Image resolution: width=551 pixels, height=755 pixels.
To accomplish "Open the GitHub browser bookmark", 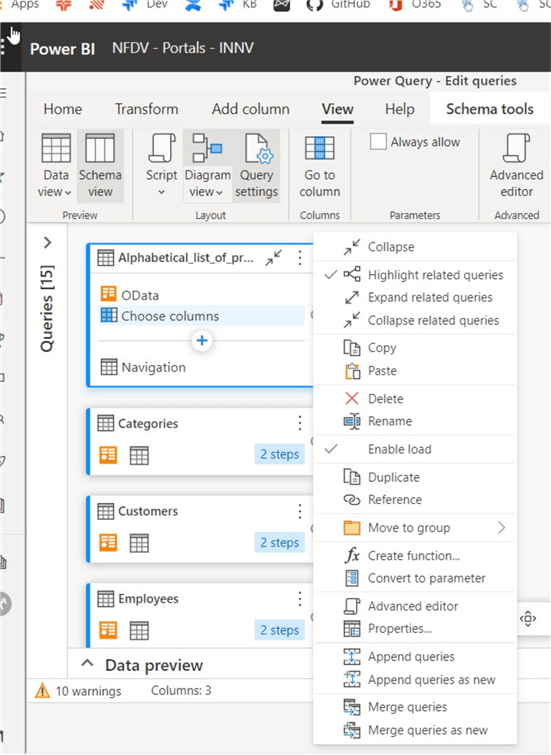I will [x=339, y=4].
